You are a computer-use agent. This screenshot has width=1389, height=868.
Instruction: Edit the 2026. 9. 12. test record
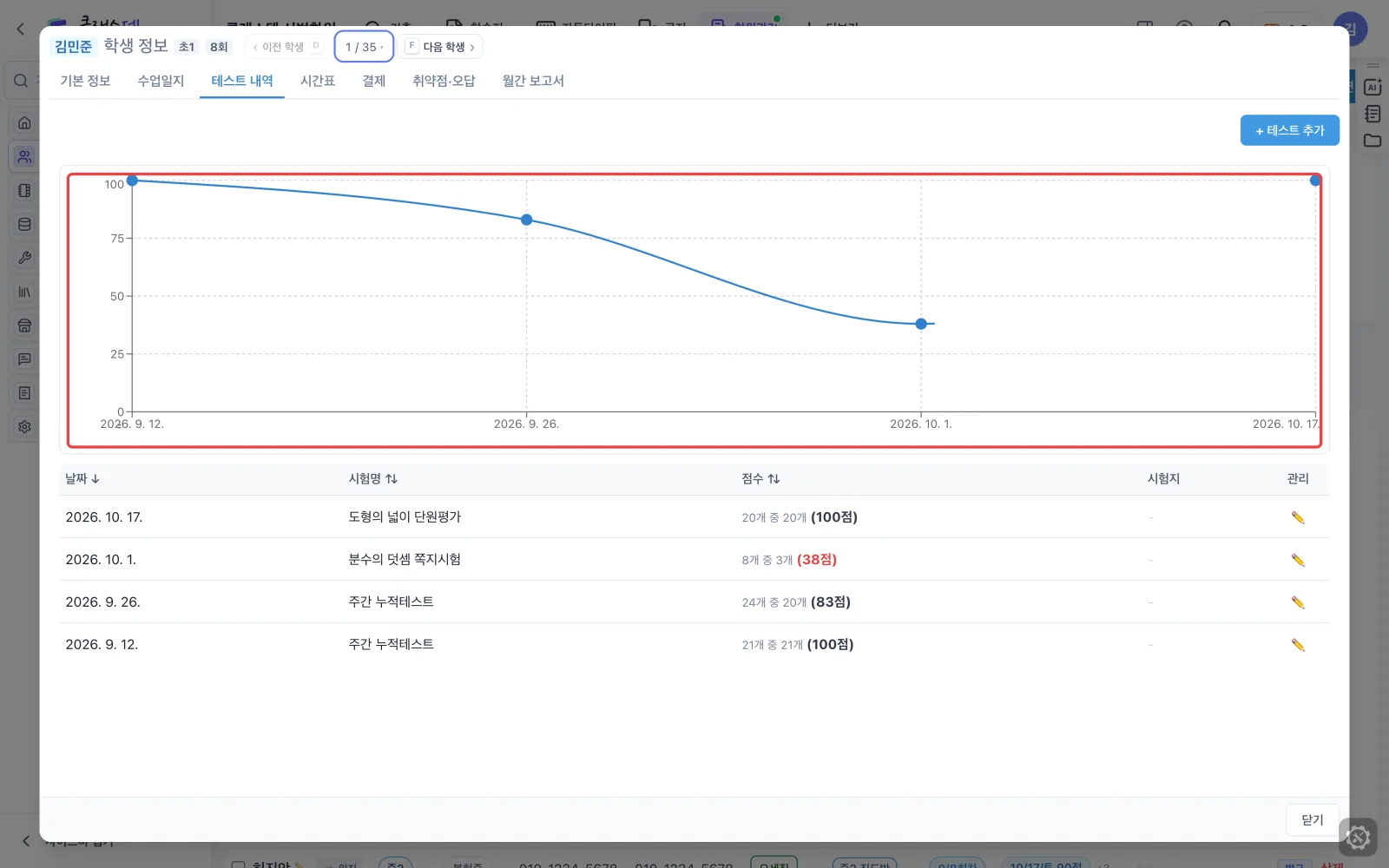[1298, 645]
